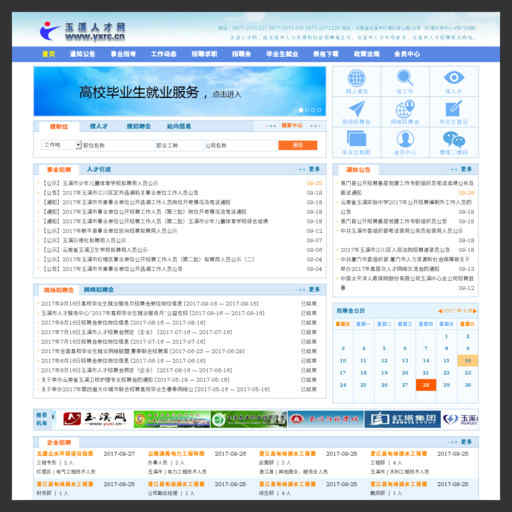
Task: Click day 29 in the recruitment calendar
Action: [446, 385]
